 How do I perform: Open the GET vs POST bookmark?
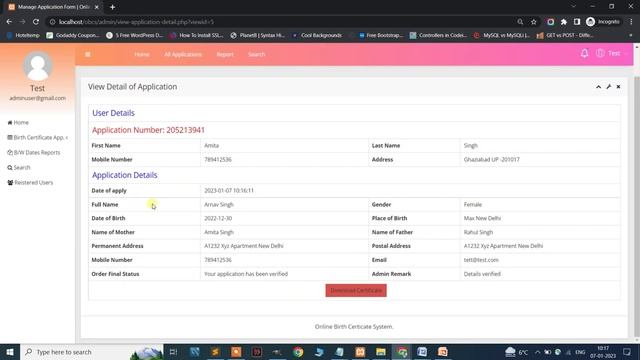point(565,36)
